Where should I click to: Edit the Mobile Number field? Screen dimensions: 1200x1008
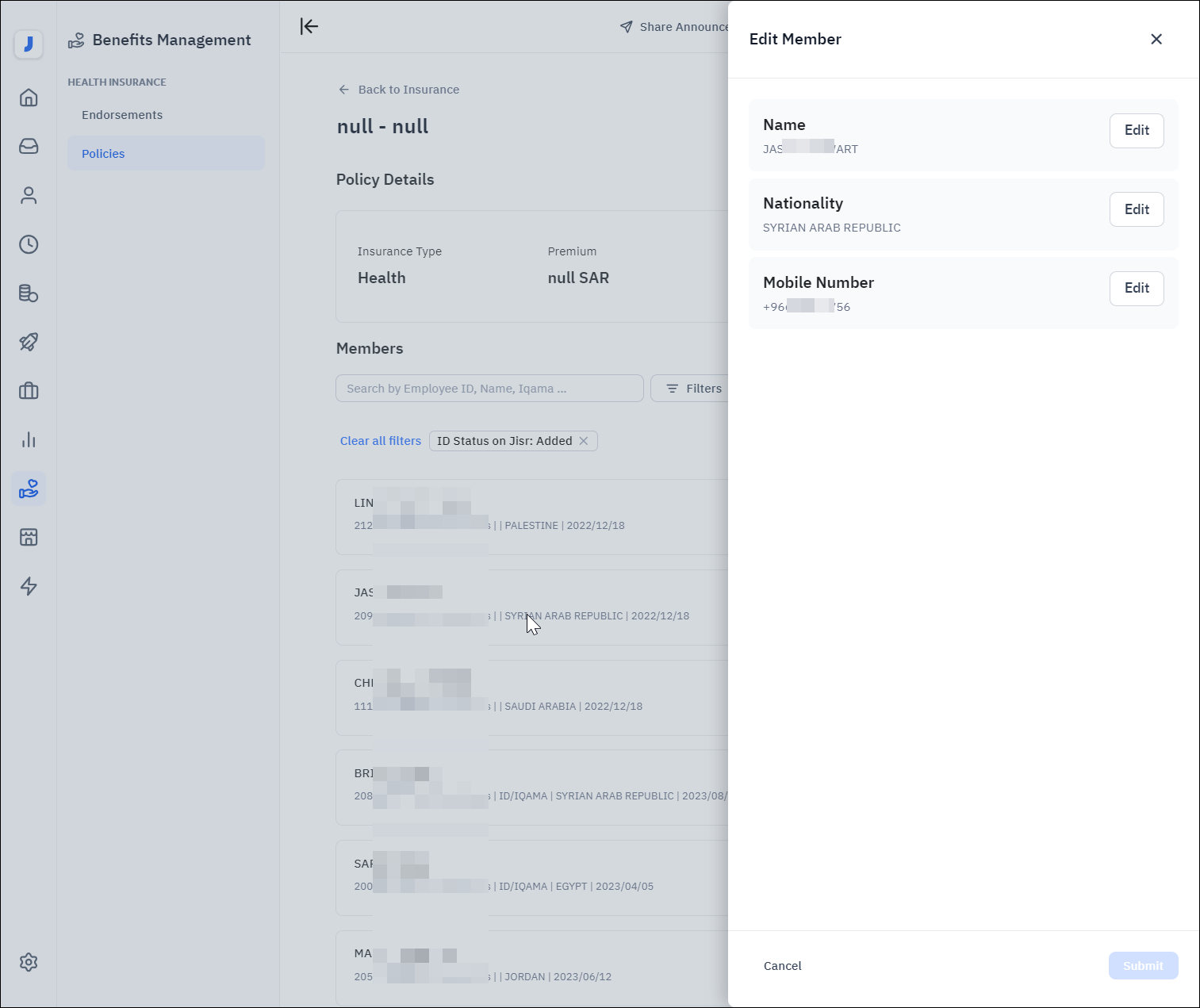(x=1136, y=289)
